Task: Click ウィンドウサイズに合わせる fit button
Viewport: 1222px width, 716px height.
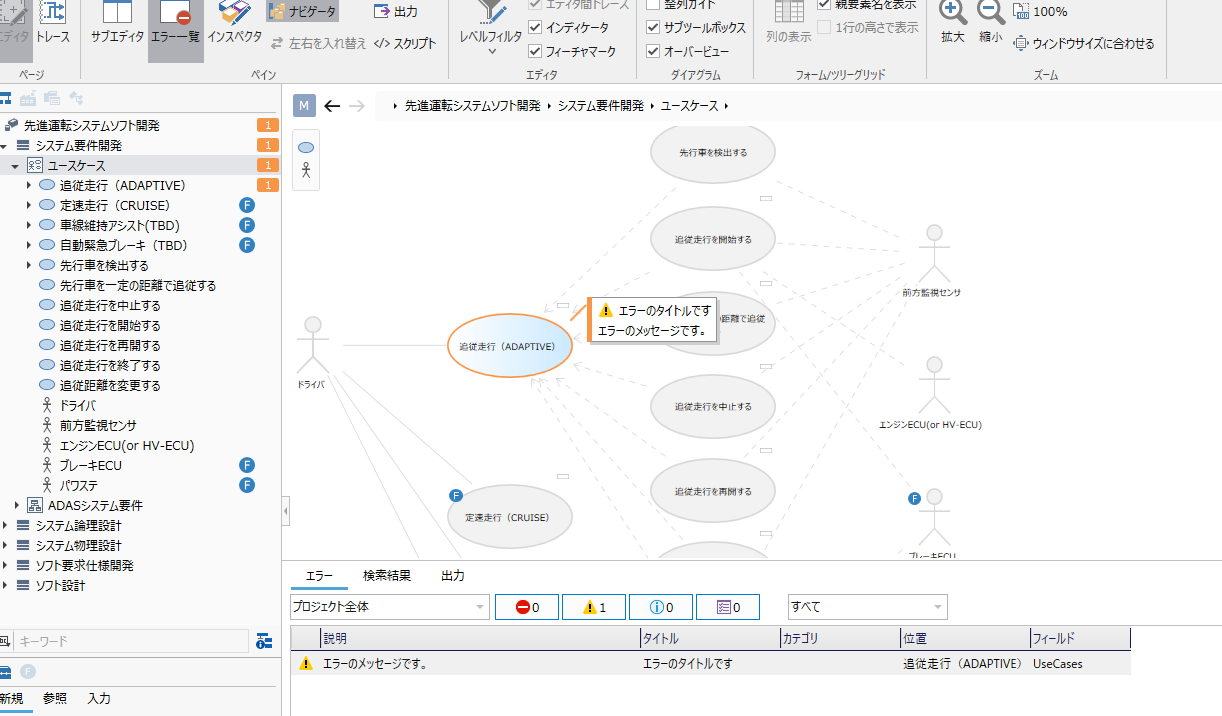Action: pos(1084,43)
